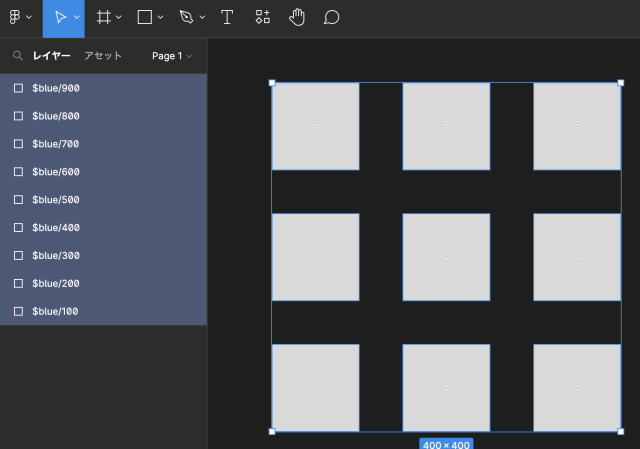Click the bottom-middle gray square on canvas
The image size is (640, 449).
(x=447, y=388)
